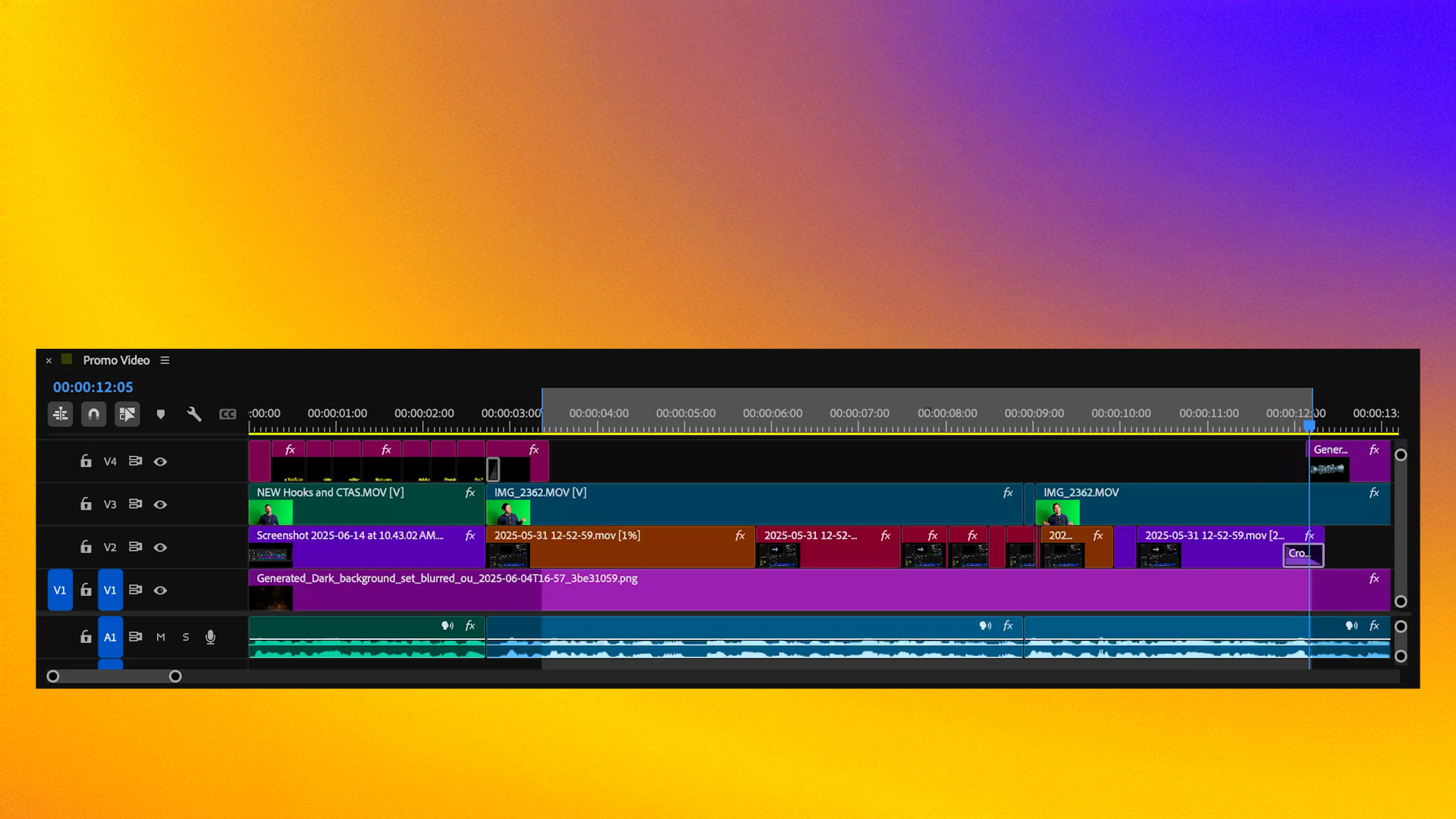
Task: Click V4 track sync lock icon
Action: click(136, 461)
